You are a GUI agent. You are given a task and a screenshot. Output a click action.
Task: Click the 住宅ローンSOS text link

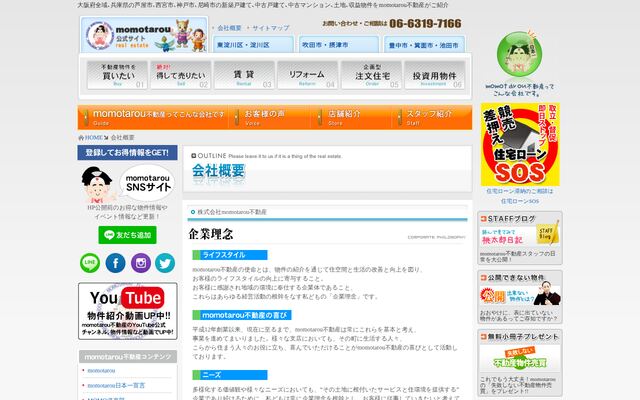point(520,201)
